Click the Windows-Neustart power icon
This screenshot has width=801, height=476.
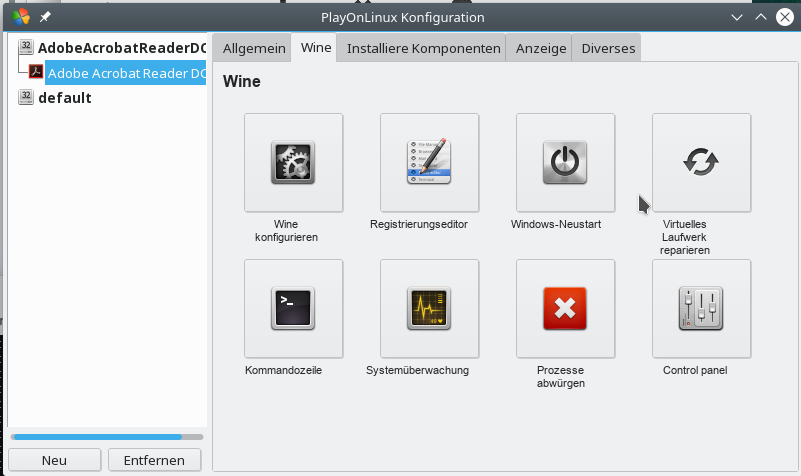565,162
